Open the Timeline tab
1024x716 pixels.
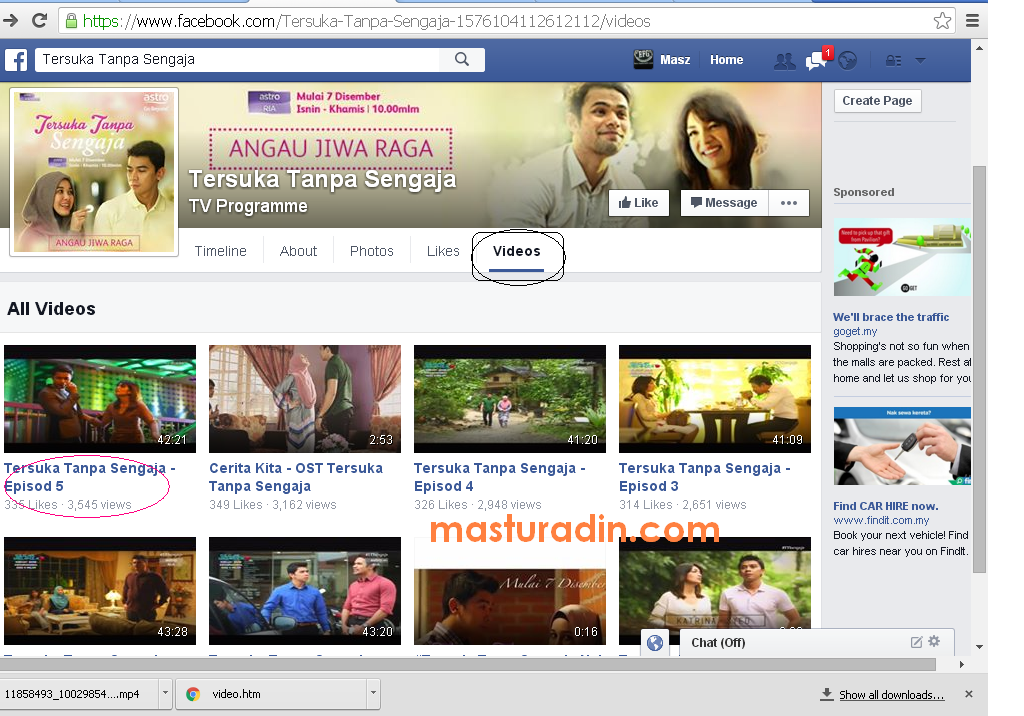point(221,251)
